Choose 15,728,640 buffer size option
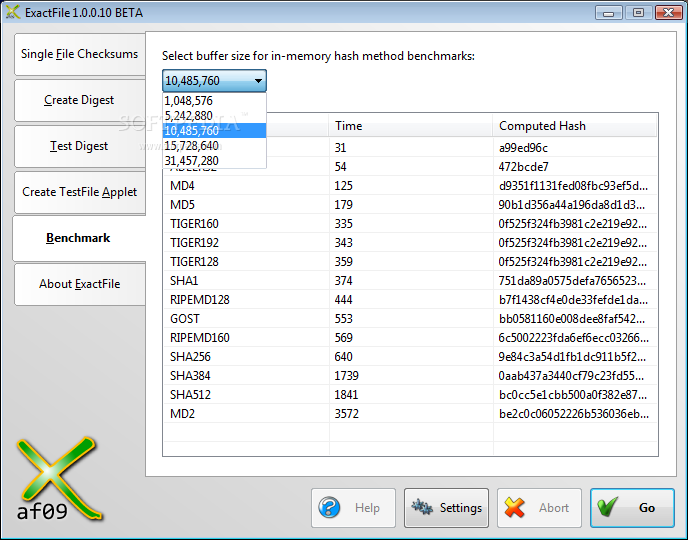Screen dimensions: 688x540 tap(214, 146)
